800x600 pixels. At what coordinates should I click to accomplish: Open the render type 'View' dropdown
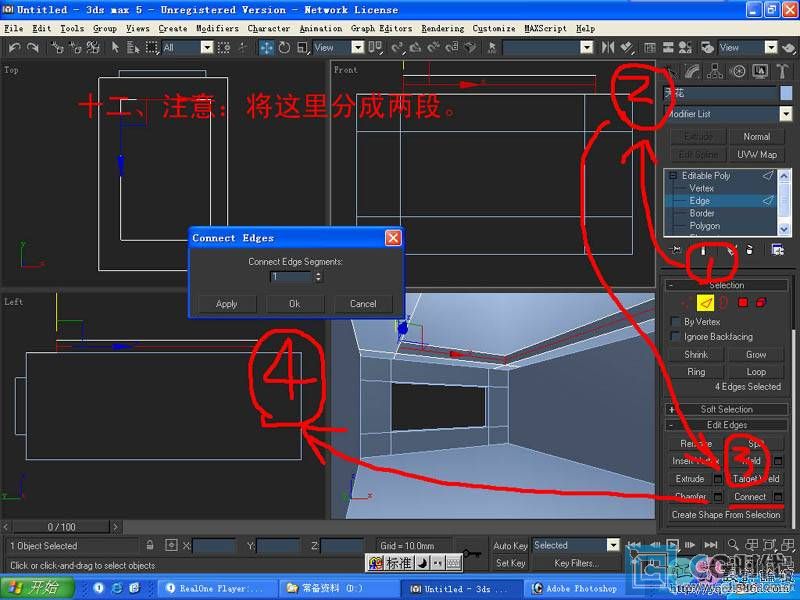pos(771,47)
